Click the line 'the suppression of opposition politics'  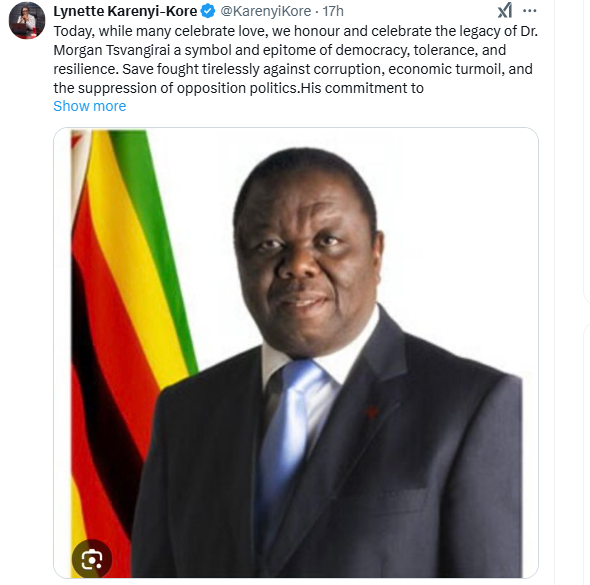coord(239,88)
